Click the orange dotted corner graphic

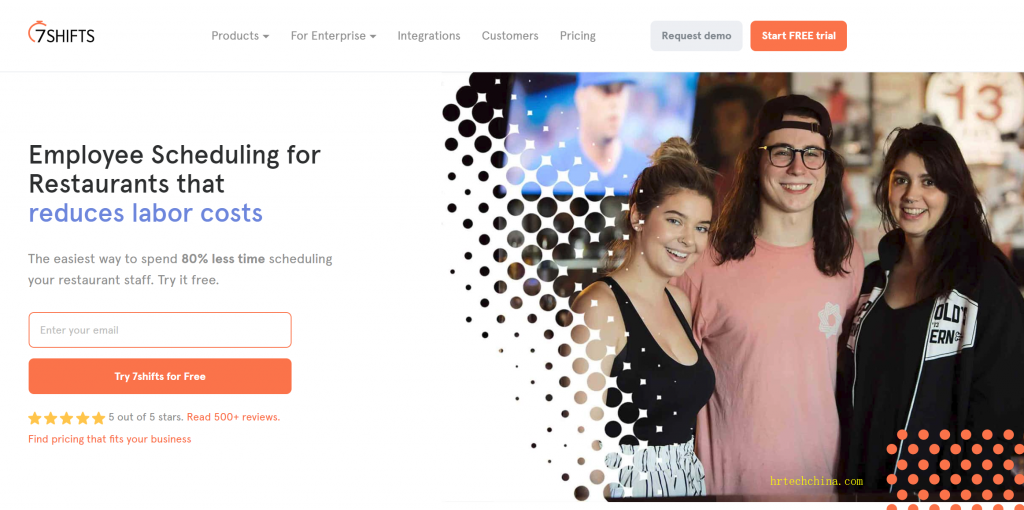click(x=955, y=468)
